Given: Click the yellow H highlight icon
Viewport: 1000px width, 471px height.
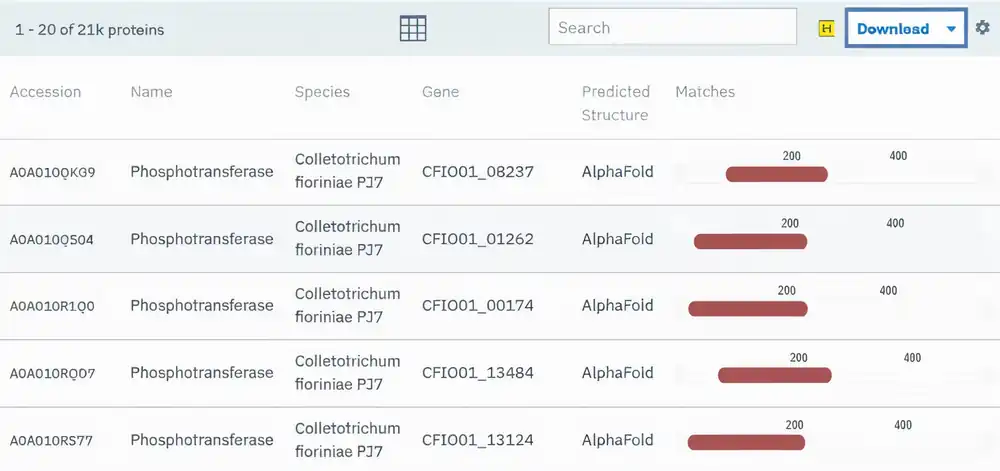Looking at the screenshot, I should [x=826, y=29].
